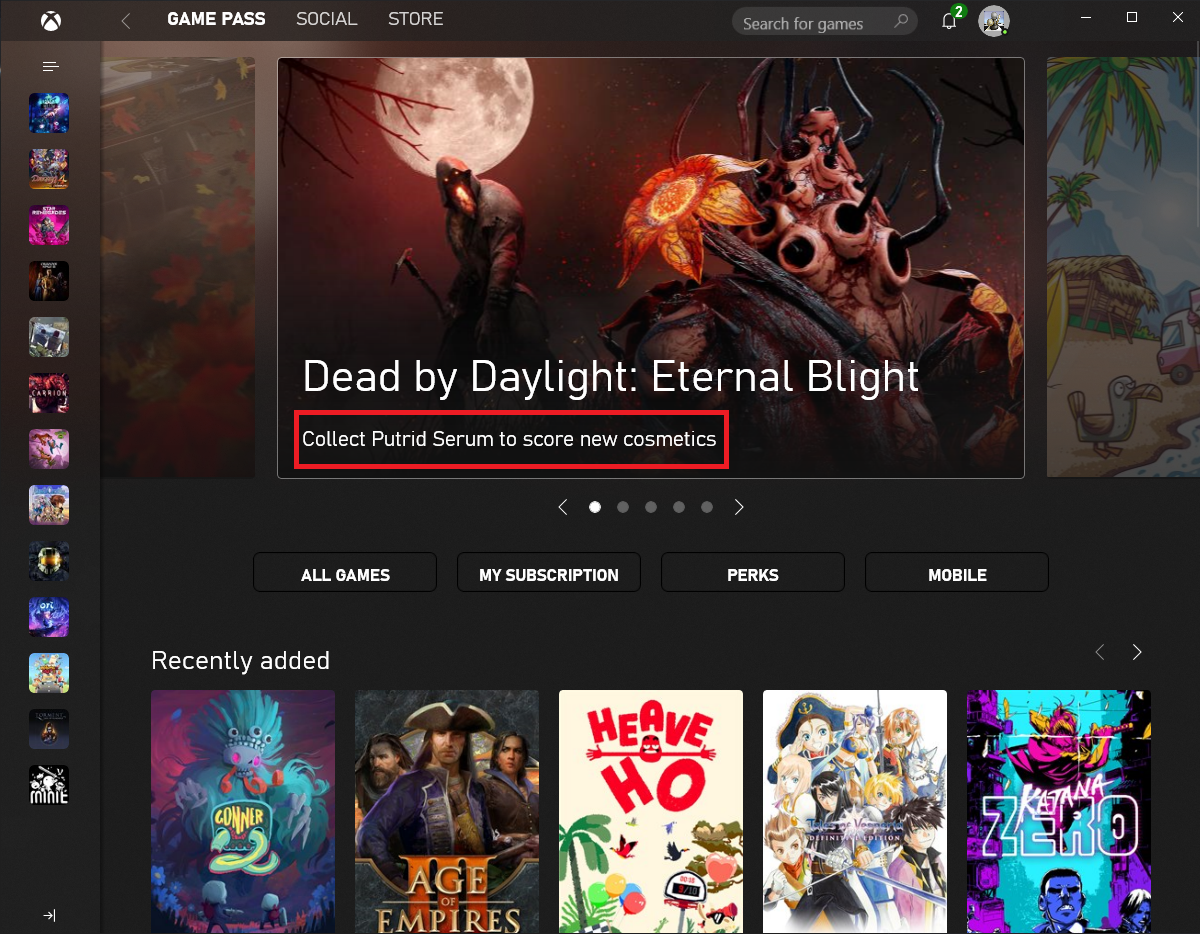Toggle the sidebar hamburger menu
This screenshot has height=934, width=1200.
click(50, 67)
